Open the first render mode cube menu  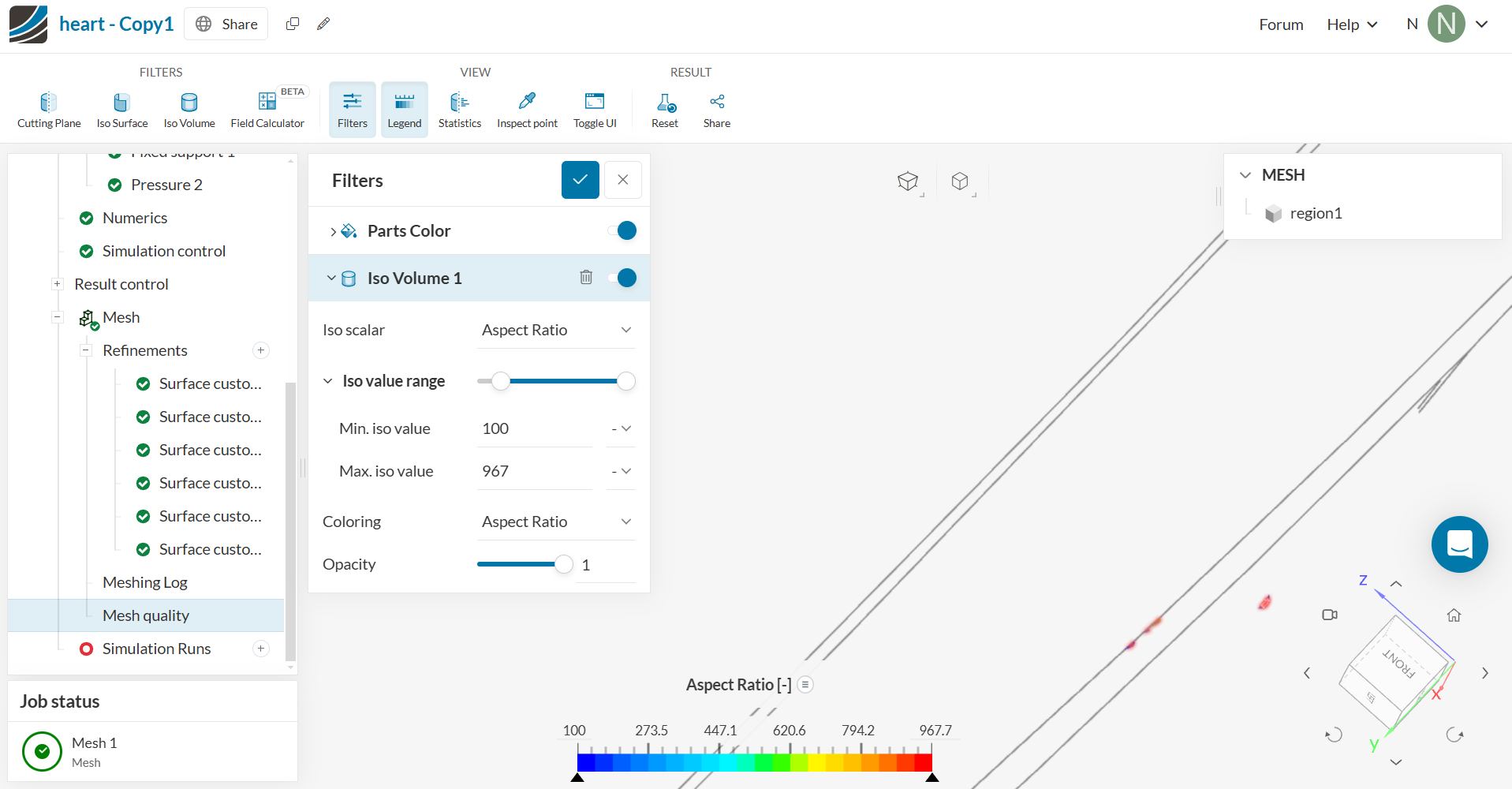[909, 182]
